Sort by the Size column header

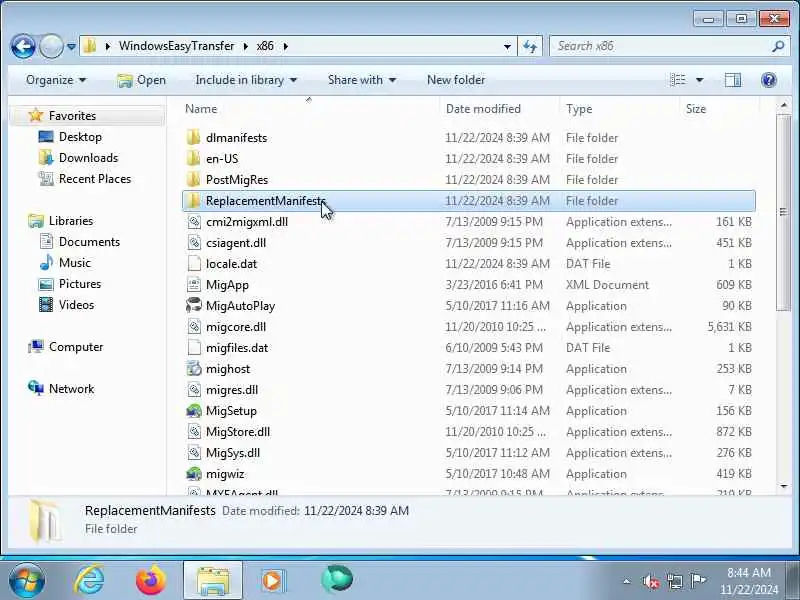click(x=696, y=109)
